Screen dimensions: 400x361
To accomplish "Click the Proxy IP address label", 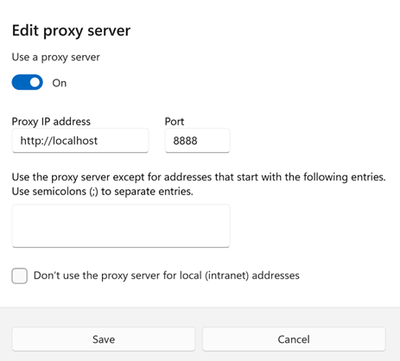I will click(x=51, y=122).
